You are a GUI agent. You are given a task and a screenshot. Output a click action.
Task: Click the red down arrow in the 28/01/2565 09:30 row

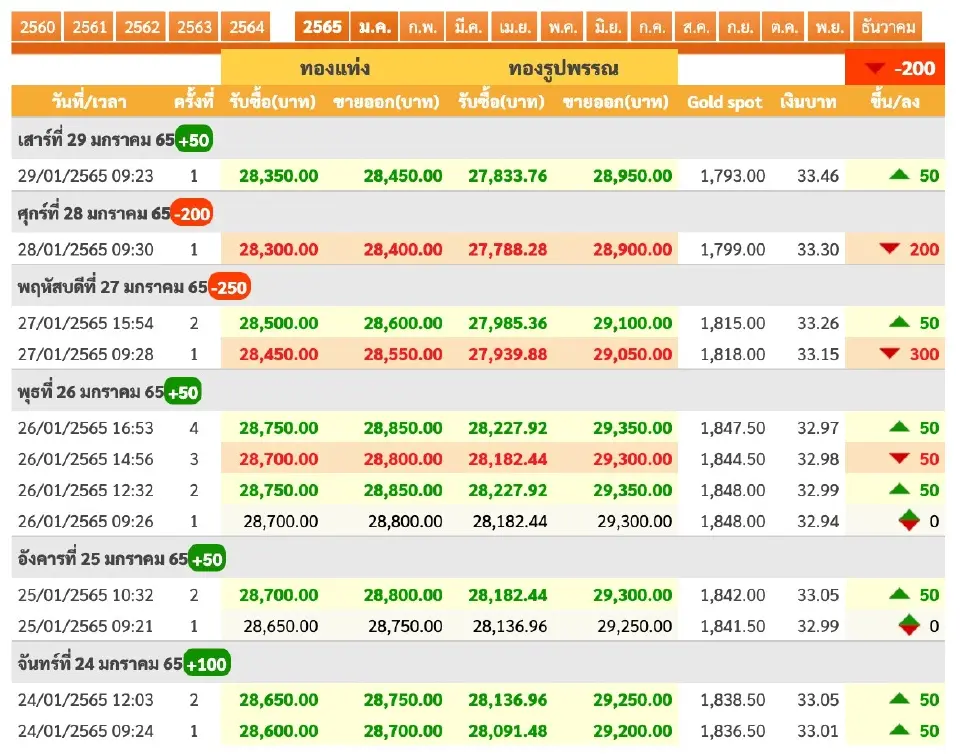(x=889, y=249)
